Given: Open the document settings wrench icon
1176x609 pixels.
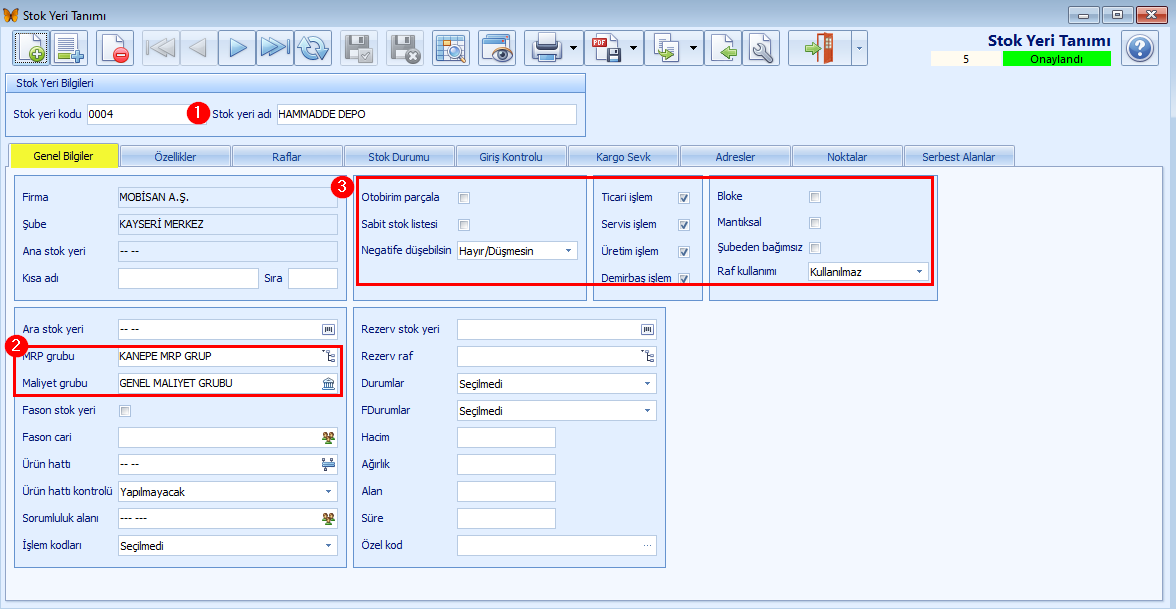Looking at the screenshot, I should pos(761,49).
